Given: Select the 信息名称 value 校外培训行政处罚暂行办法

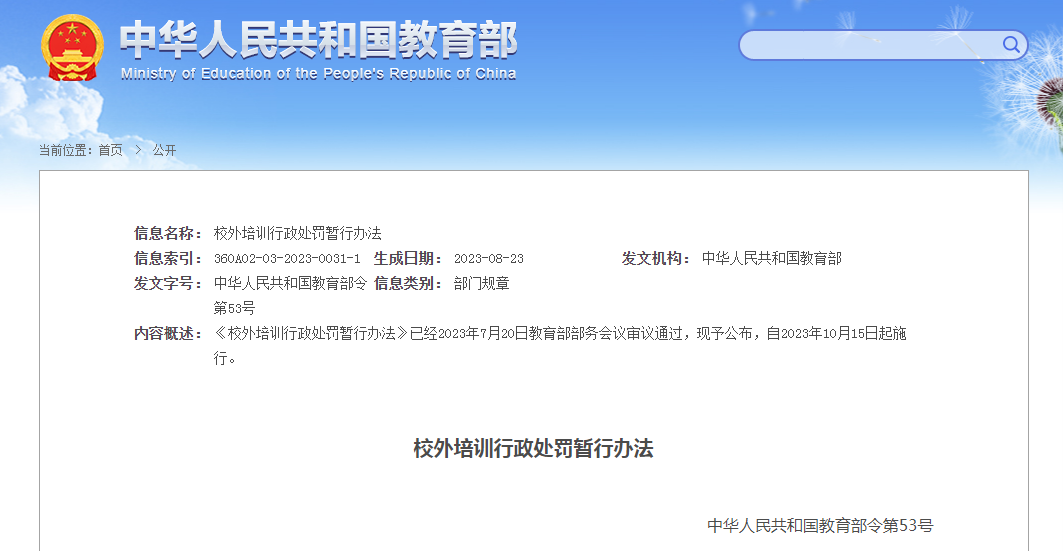Looking at the screenshot, I should (x=298, y=233).
